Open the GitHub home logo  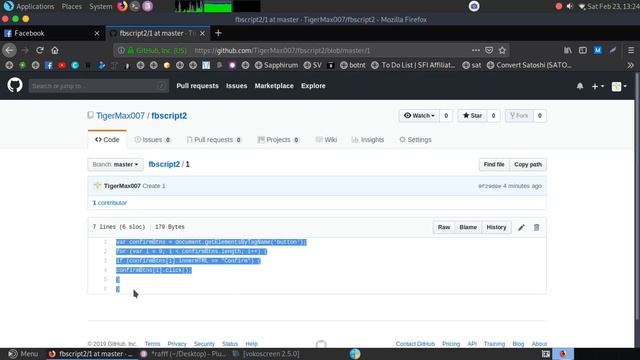[15, 85]
